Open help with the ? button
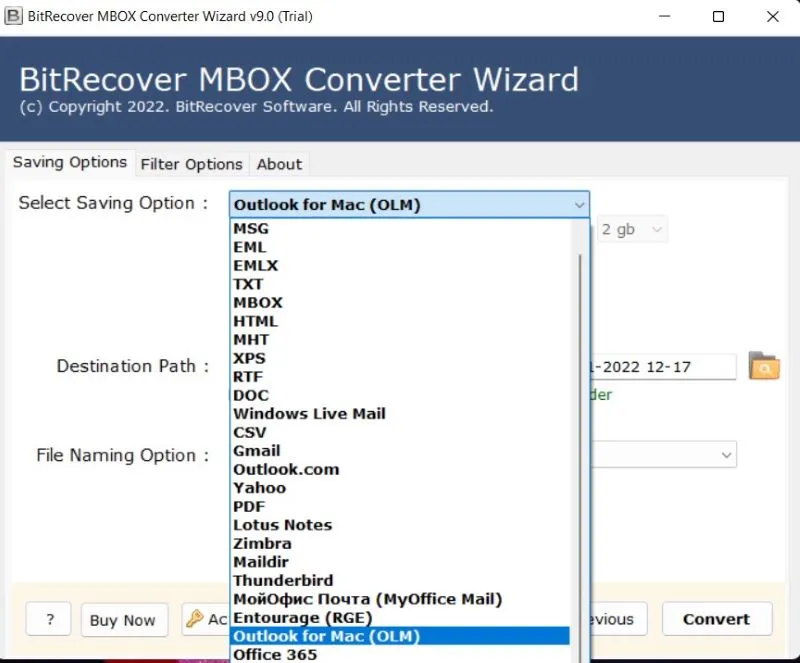The width and height of the screenshot is (800, 663). 49,619
